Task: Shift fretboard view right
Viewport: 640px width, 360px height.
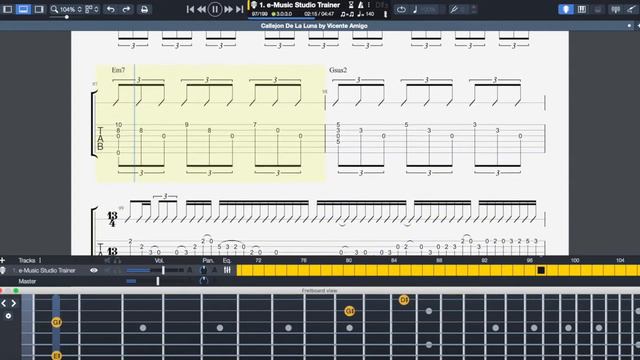Action: click(x=13, y=303)
